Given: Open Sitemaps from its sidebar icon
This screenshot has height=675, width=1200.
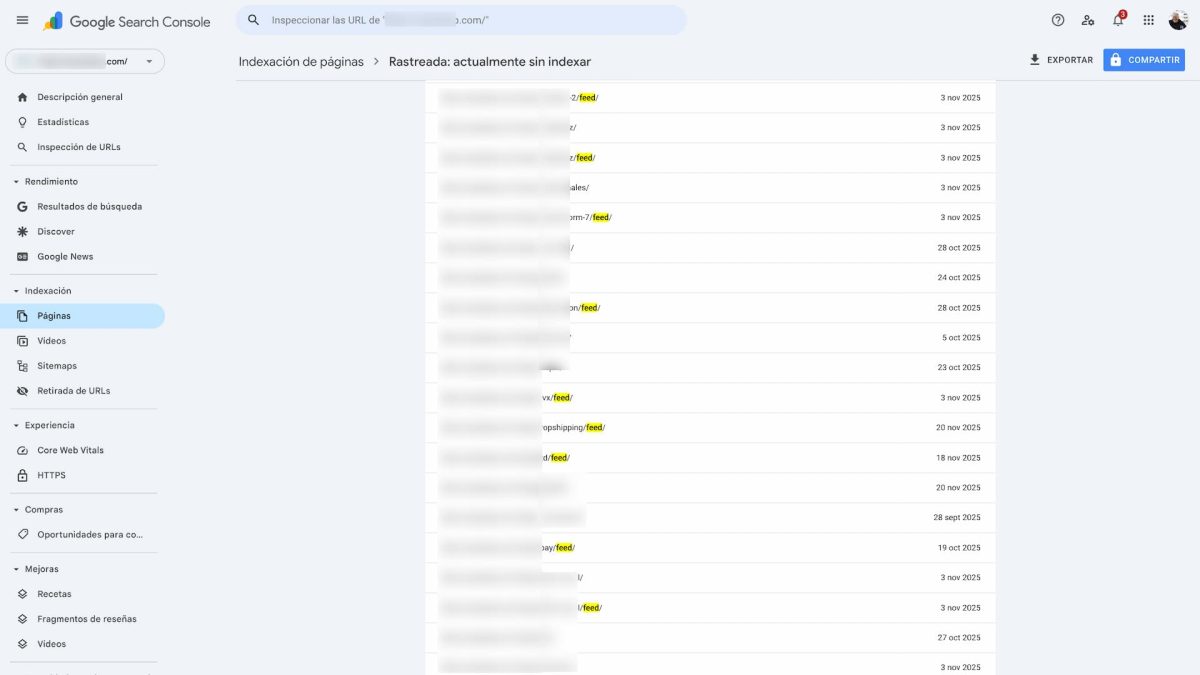Looking at the screenshot, I should (x=22, y=365).
